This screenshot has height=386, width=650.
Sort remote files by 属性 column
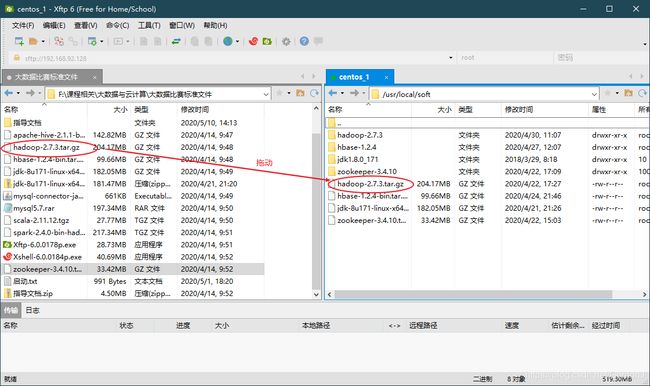click(610, 109)
